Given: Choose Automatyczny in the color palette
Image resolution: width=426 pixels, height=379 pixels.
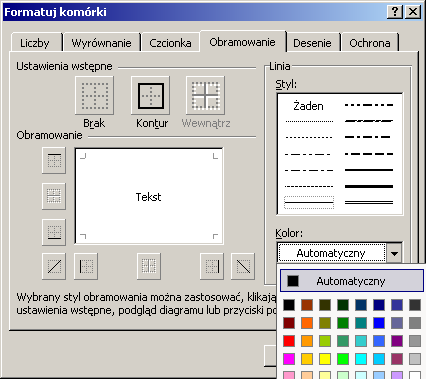Looking at the screenshot, I should [x=352, y=281].
